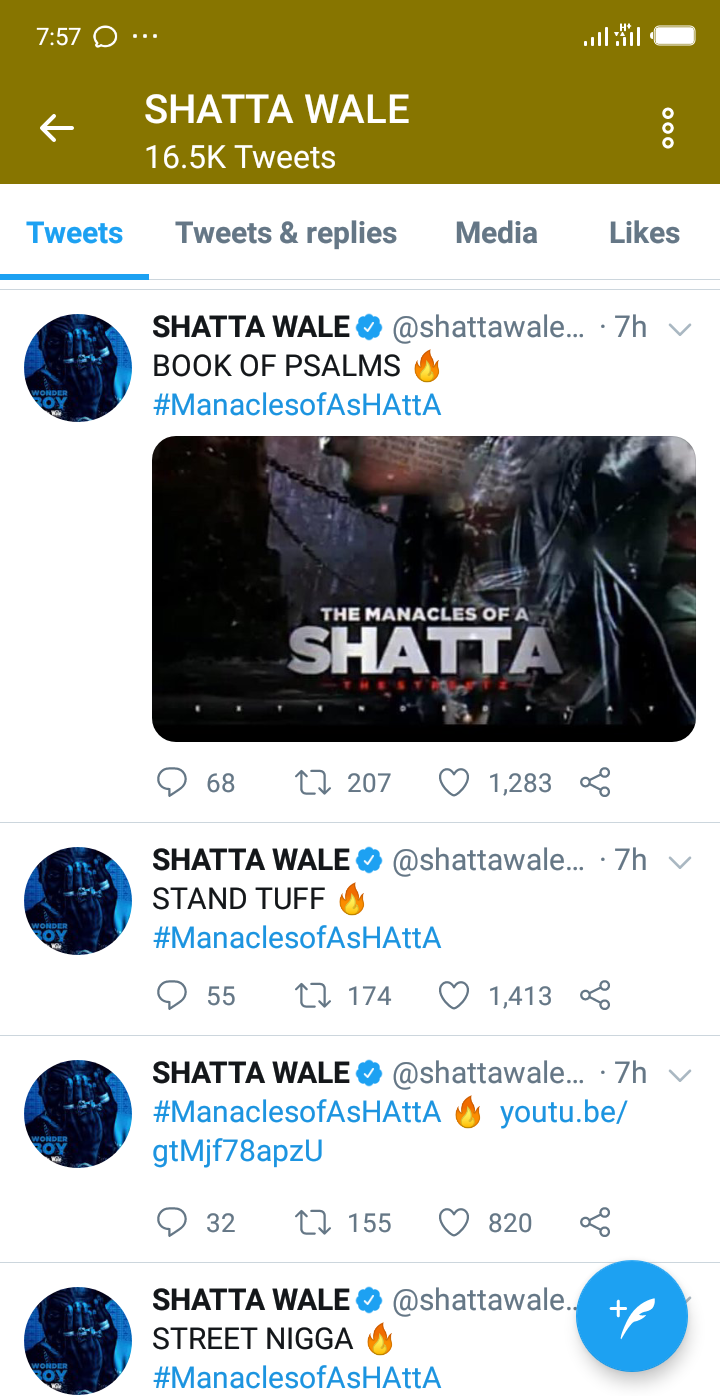
Task: Share the BOOK OF PSALMS tweet
Action: click(x=595, y=782)
